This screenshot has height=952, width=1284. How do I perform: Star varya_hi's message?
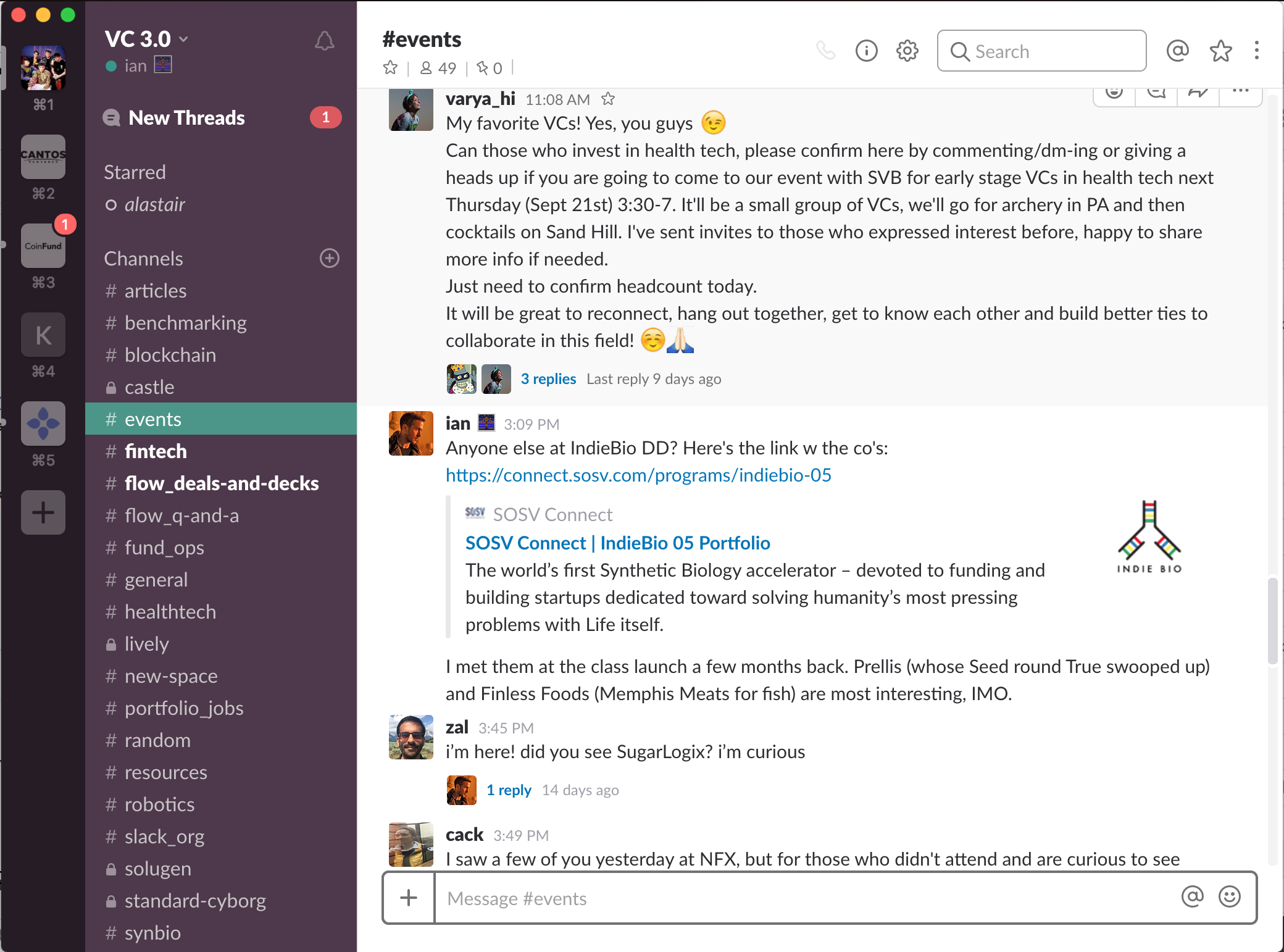608,99
